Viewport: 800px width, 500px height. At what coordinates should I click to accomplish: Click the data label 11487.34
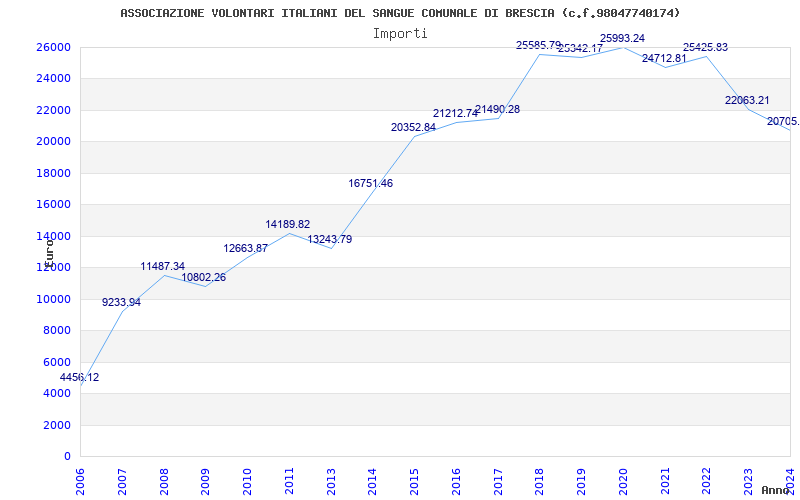tap(163, 266)
